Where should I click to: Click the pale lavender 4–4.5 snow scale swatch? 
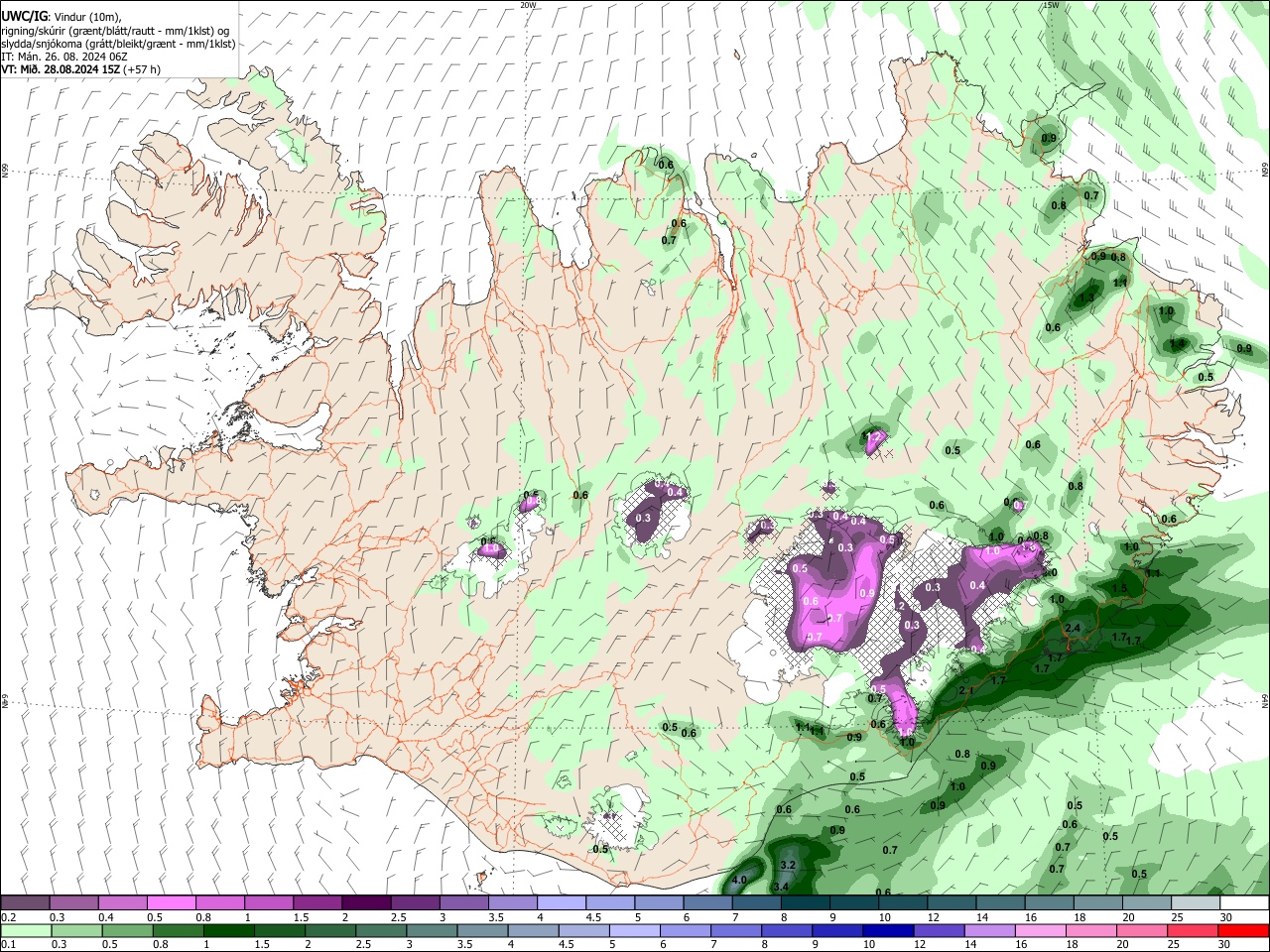pyautogui.click(x=562, y=902)
